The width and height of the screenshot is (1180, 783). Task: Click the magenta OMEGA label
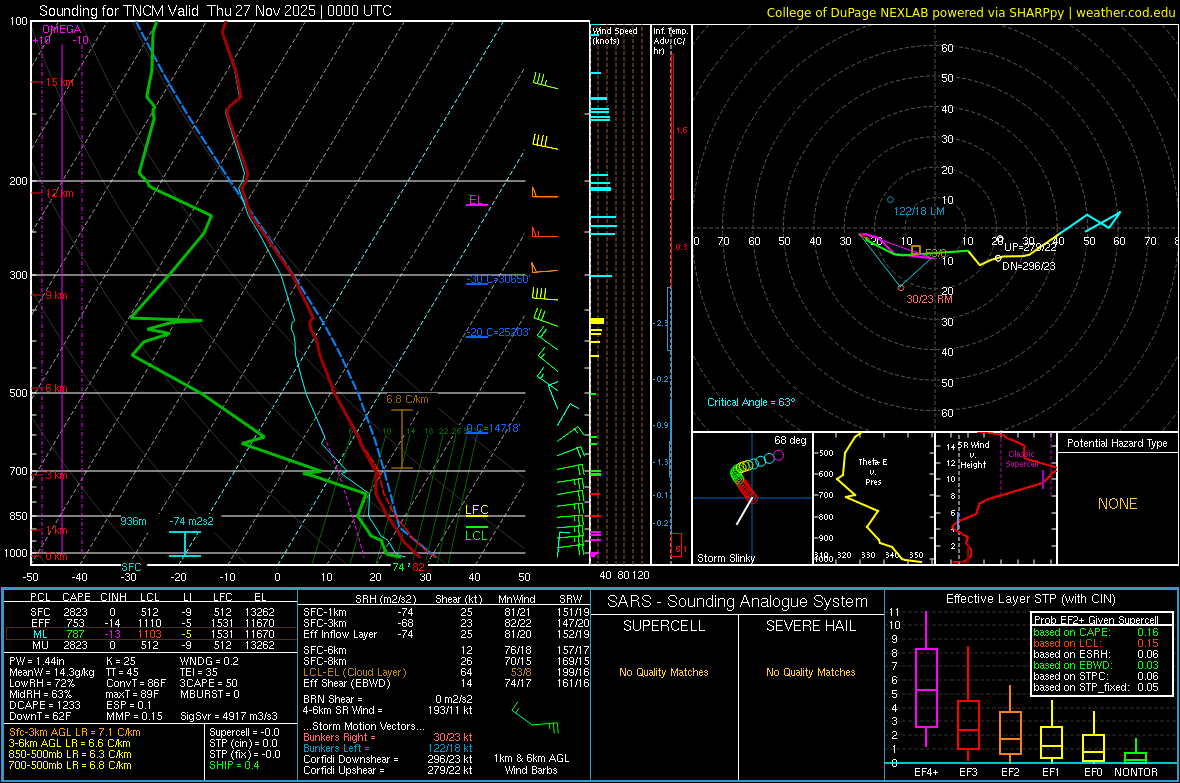(x=62, y=29)
